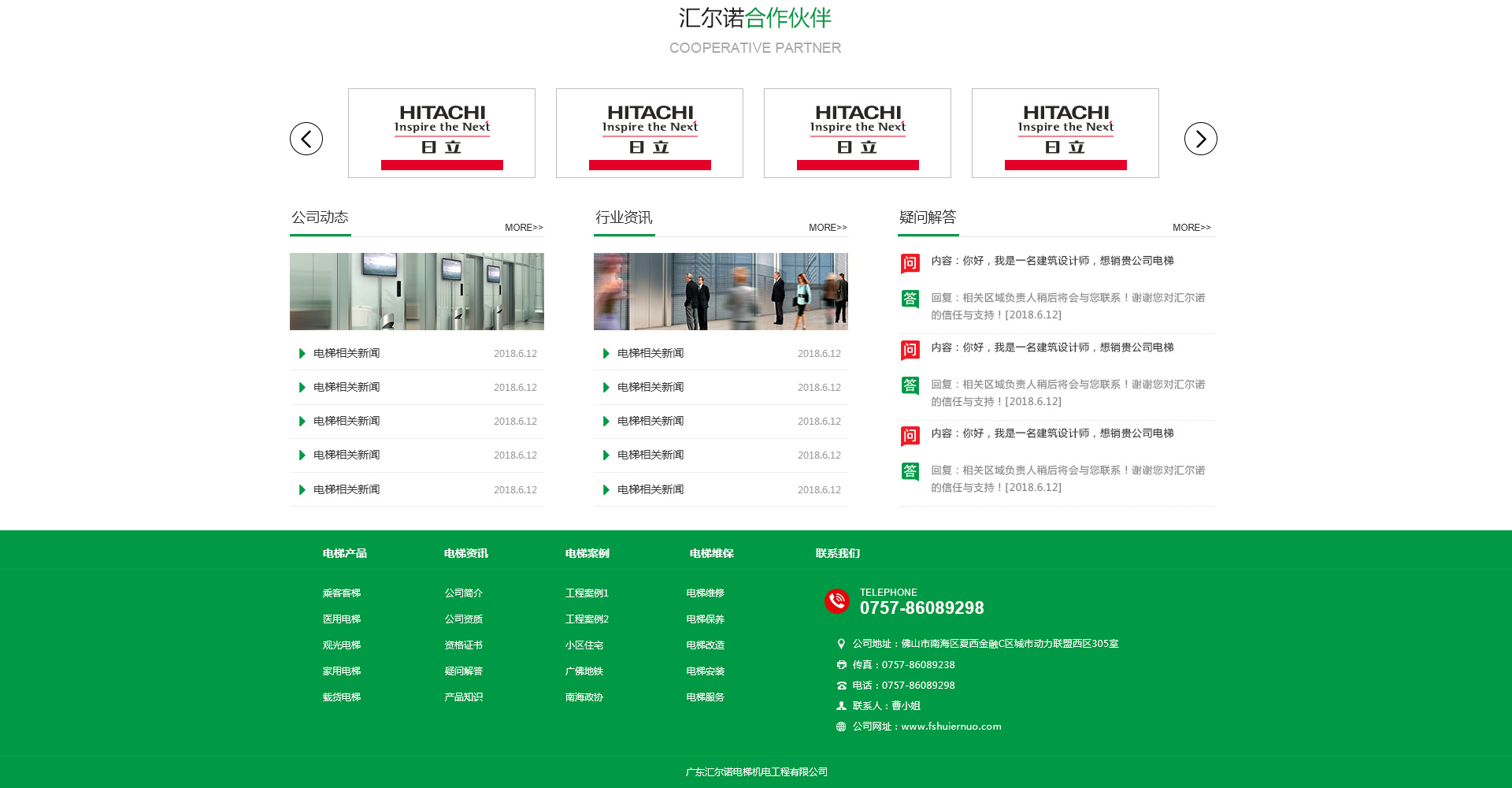Open MORE>> link for 疑问解答 section
Screen dimensions: 1512x788
[x=1191, y=228]
